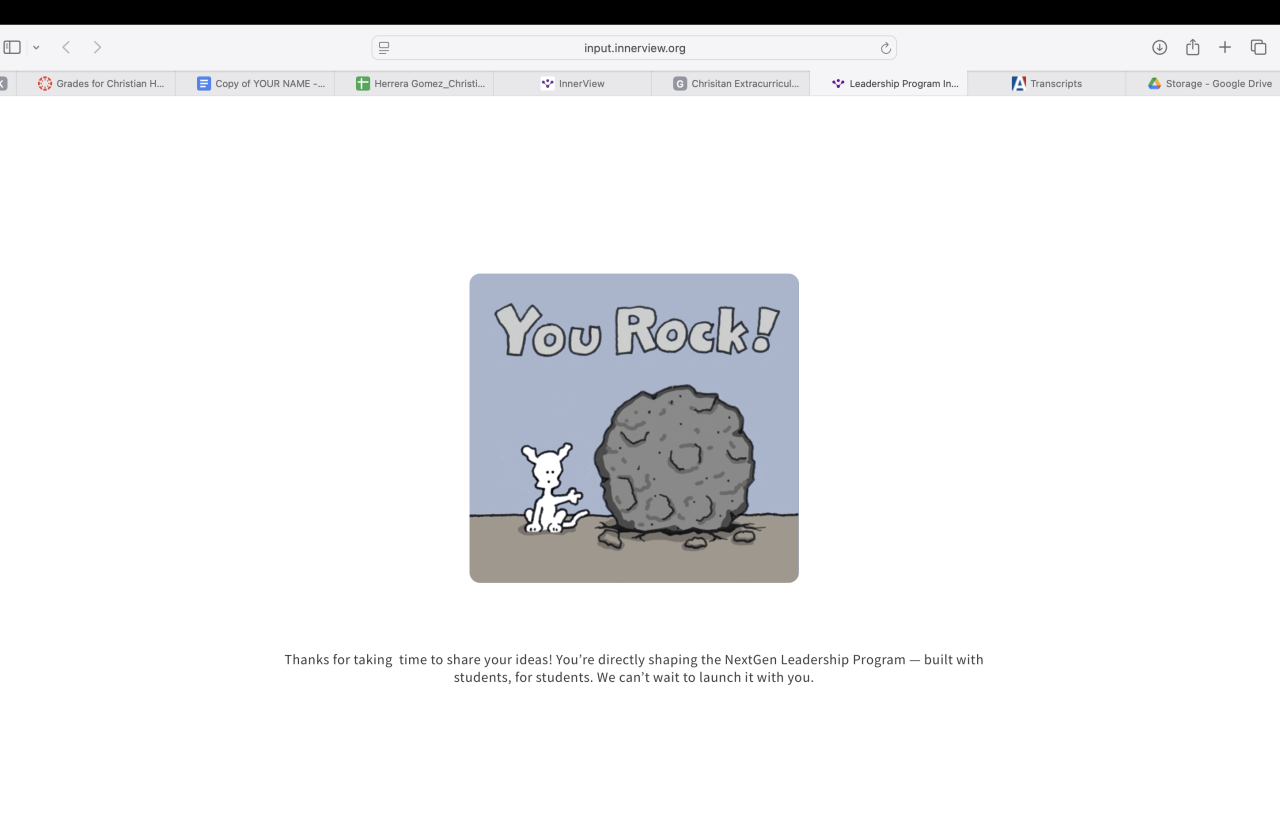Show the tab overview
Image resolution: width=1280 pixels, height=837 pixels.
coord(1258,47)
